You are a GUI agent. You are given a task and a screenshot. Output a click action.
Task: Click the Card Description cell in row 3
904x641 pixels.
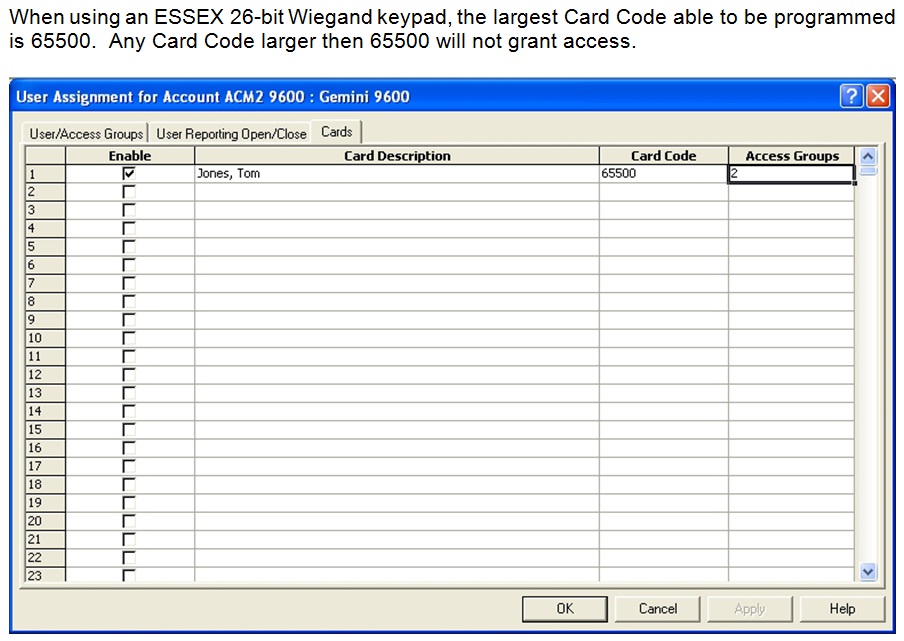pyautogui.click(x=397, y=210)
